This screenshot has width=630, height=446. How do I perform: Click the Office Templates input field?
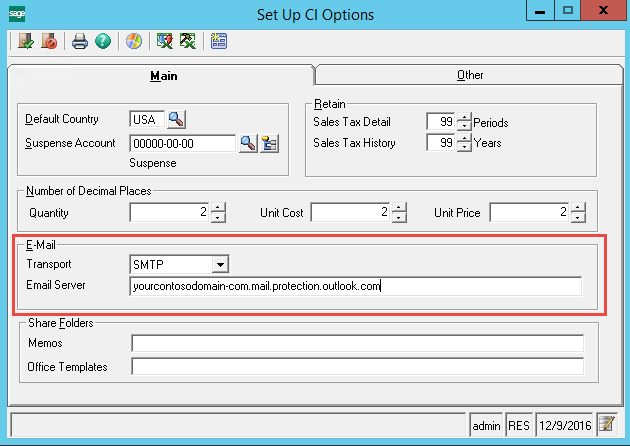pyautogui.click(x=356, y=366)
